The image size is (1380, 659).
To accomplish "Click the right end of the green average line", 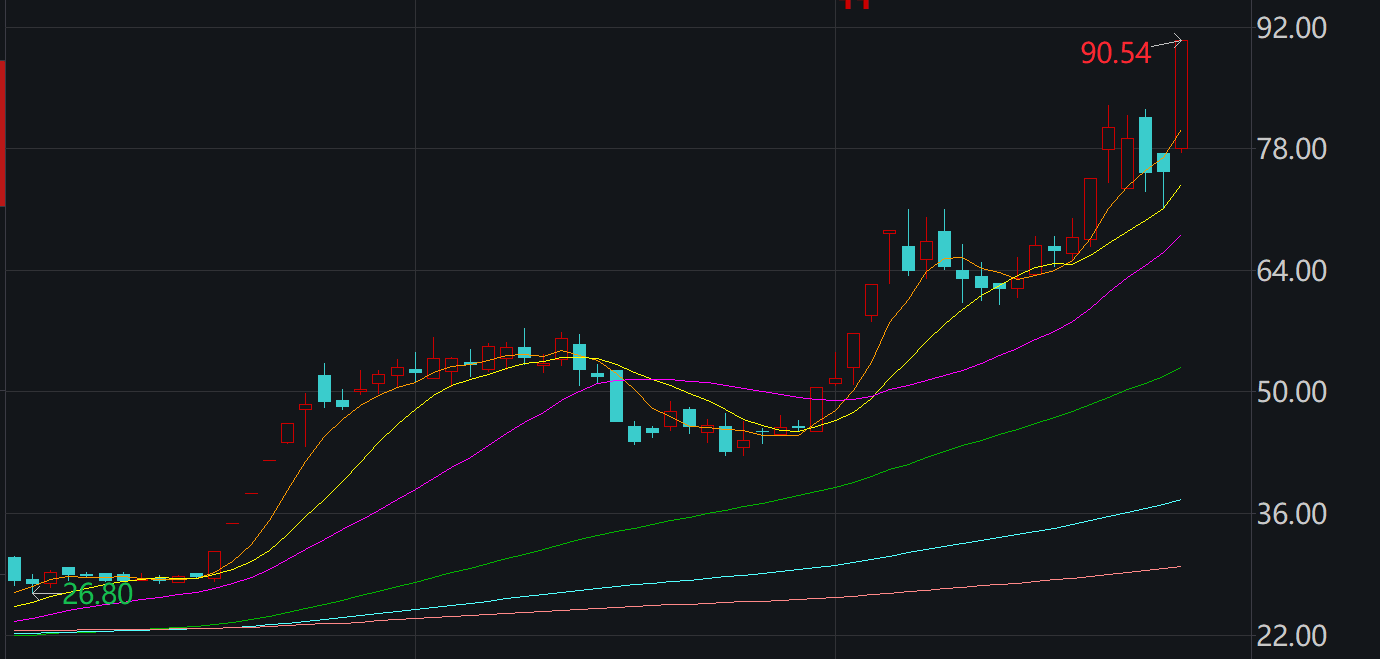I will pyautogui.click(x=1180, y=368).
